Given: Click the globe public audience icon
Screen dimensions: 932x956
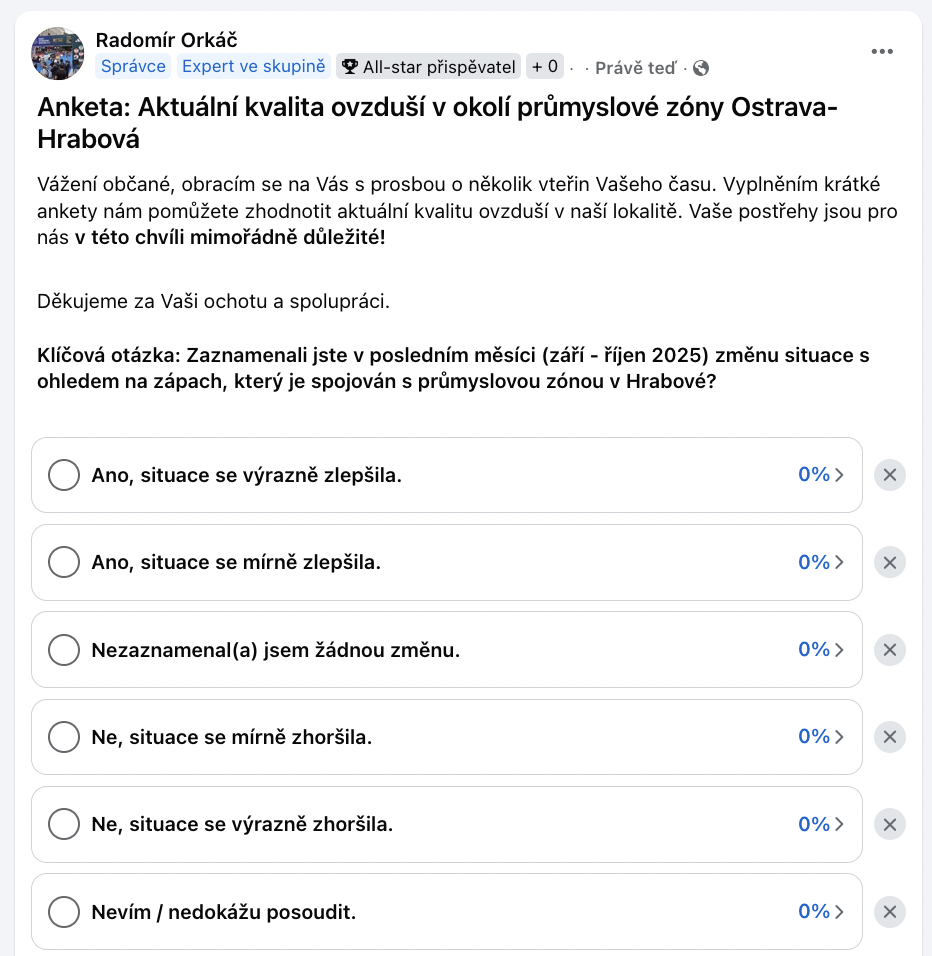Looking at the screenshot, I should [701, 68].
